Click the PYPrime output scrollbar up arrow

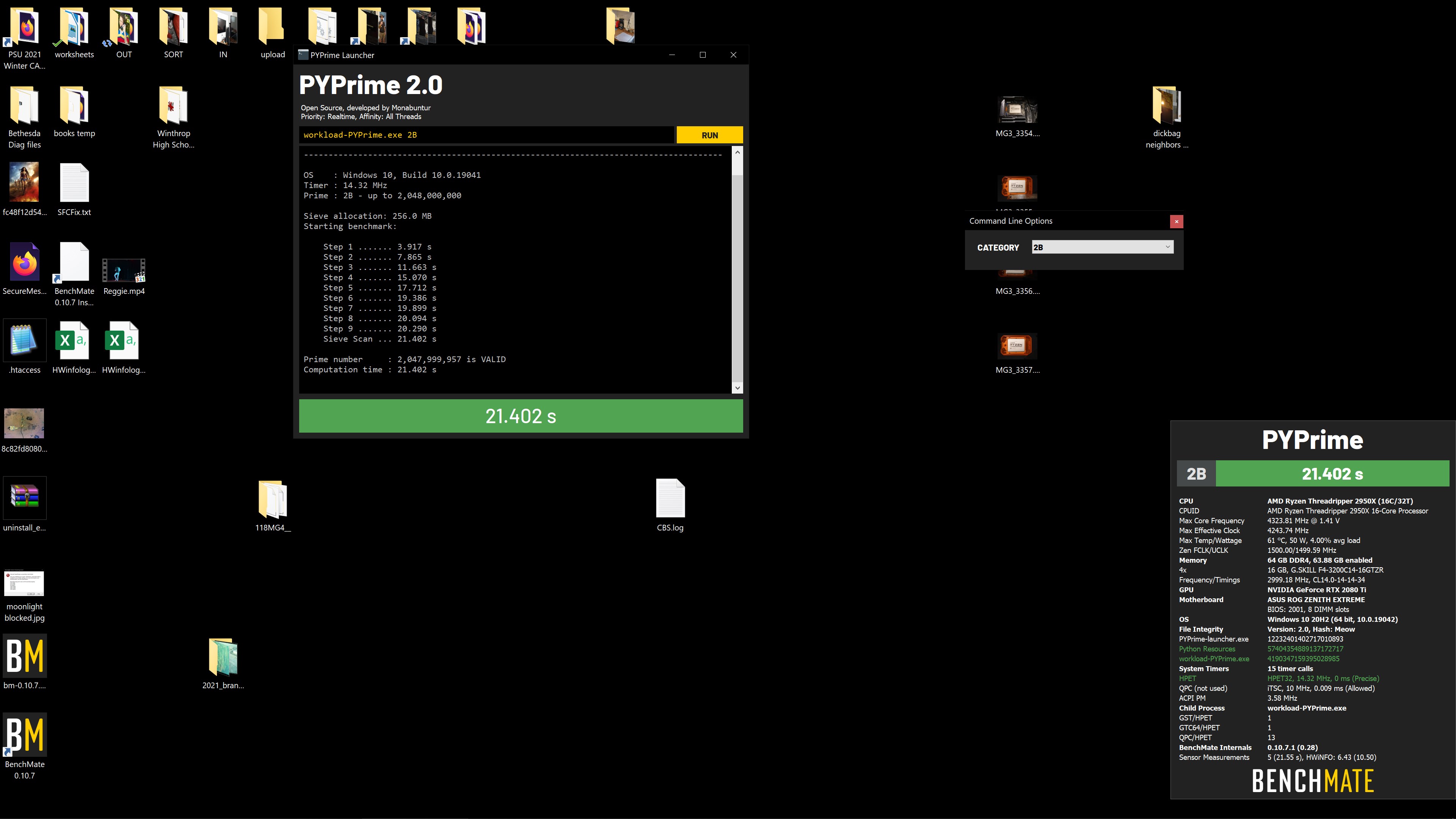737,152
